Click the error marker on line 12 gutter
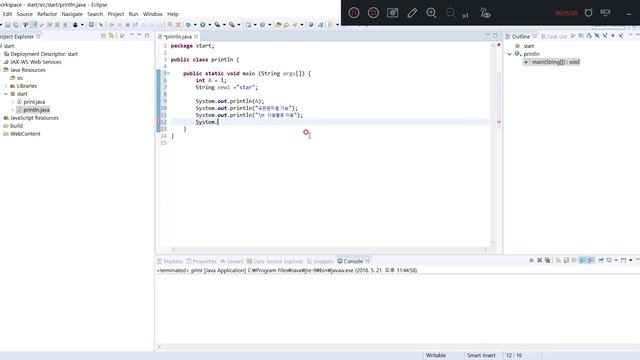640x360 pixels. [158, 122]
